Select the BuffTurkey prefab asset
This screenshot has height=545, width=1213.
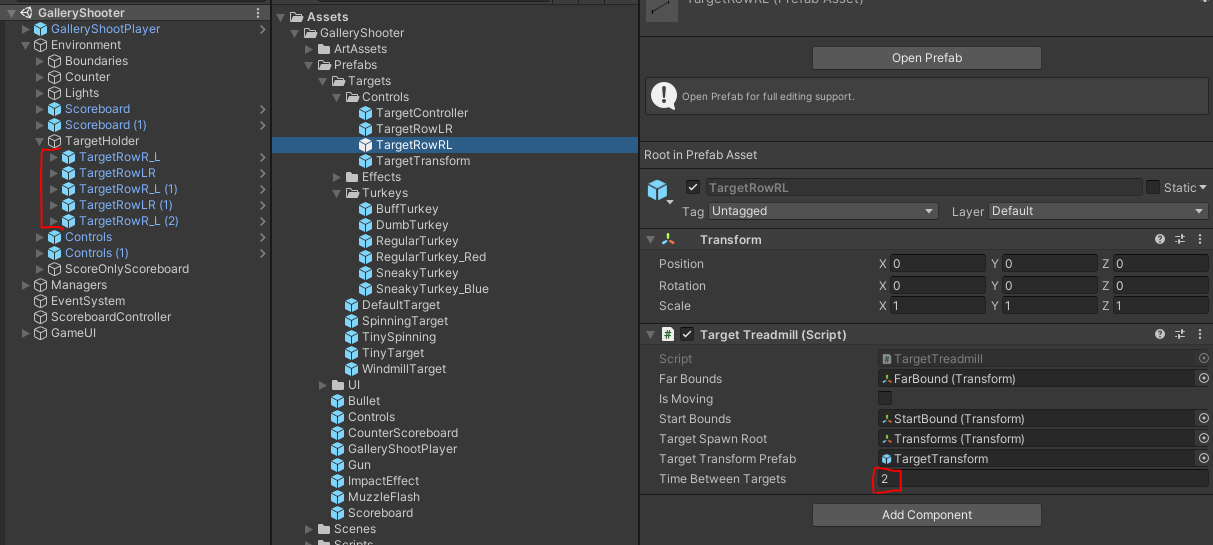coord(406,209)
